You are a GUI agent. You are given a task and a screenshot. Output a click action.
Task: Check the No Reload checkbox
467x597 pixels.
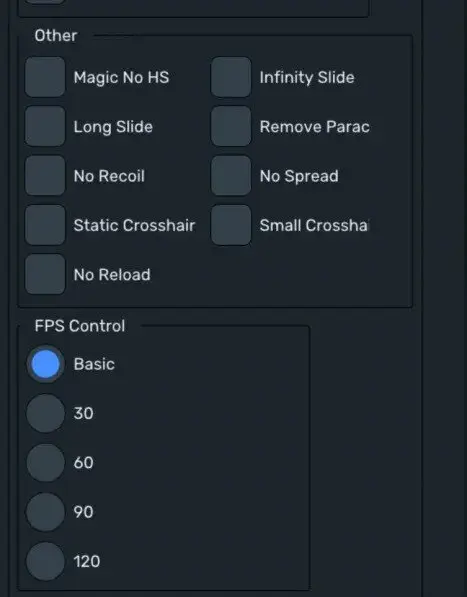pos(45,274)
